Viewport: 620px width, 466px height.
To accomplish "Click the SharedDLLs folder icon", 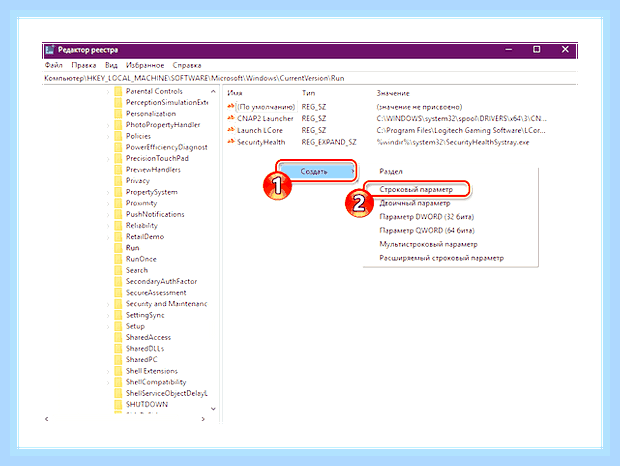I will pos(118,349).
